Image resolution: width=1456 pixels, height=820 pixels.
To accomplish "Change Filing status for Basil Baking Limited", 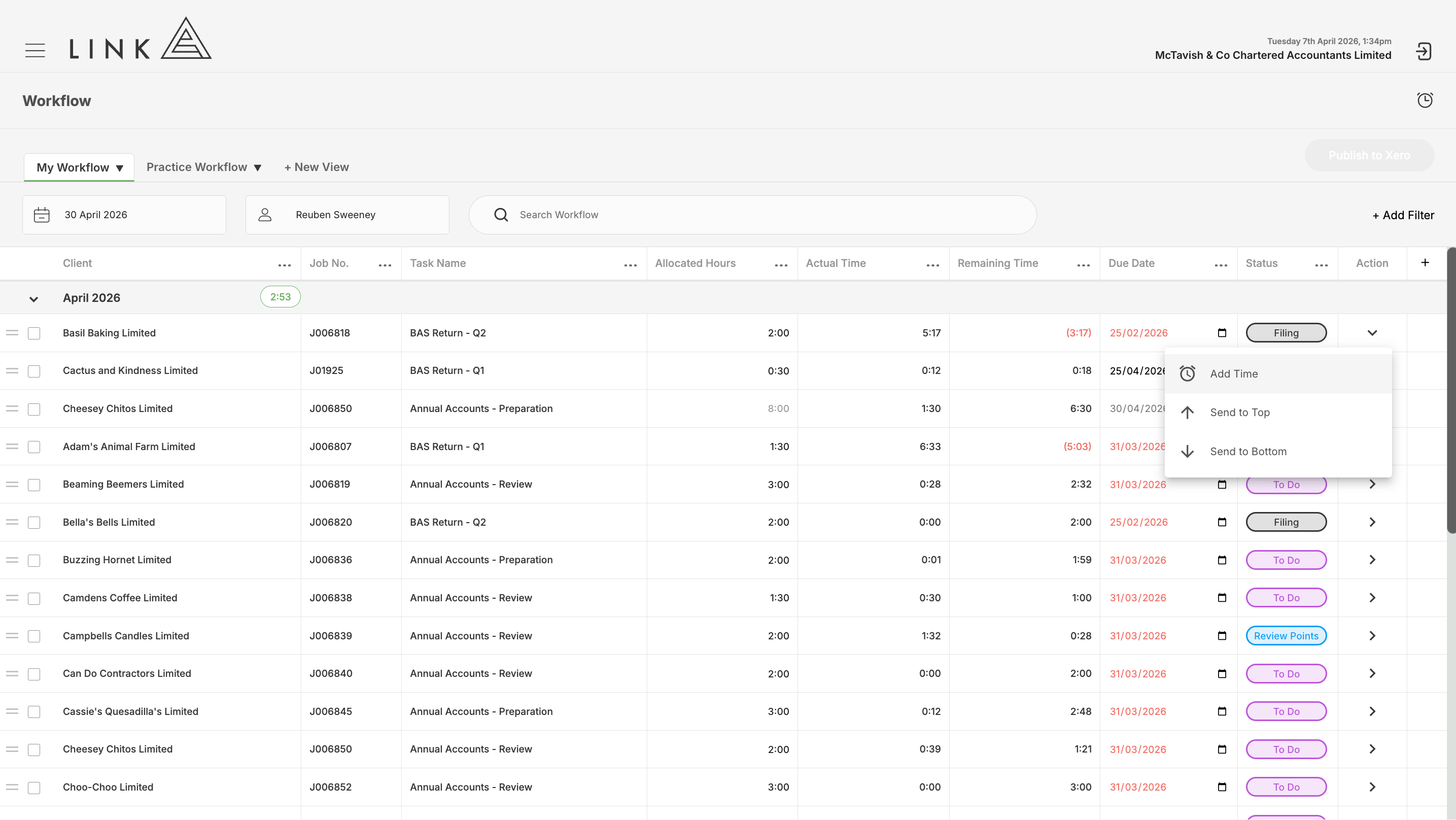I will coord(1286,332).
